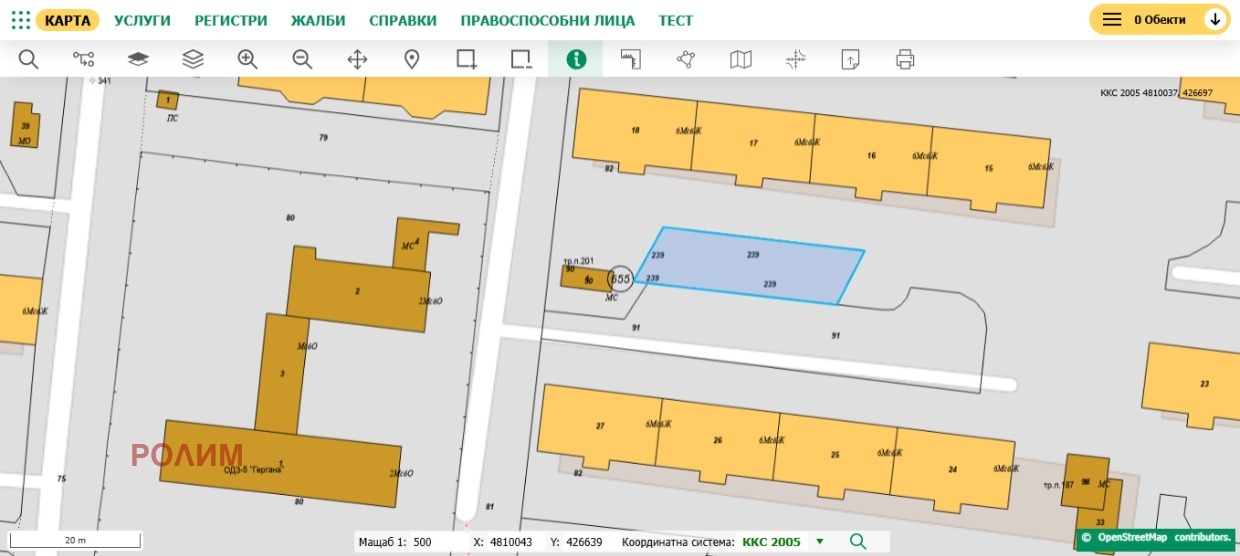Image resolution: width=1240 pixels, height=556 pixels.
Task: Click the 20 m scale bar
Action: click(76, 541)
